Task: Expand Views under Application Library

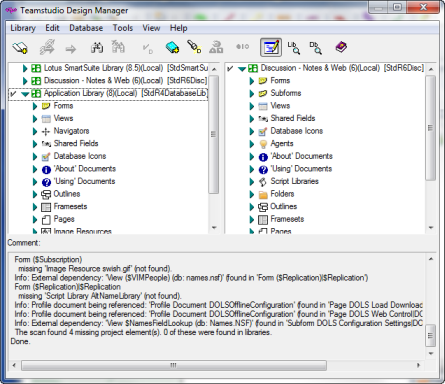Action: 35,119
